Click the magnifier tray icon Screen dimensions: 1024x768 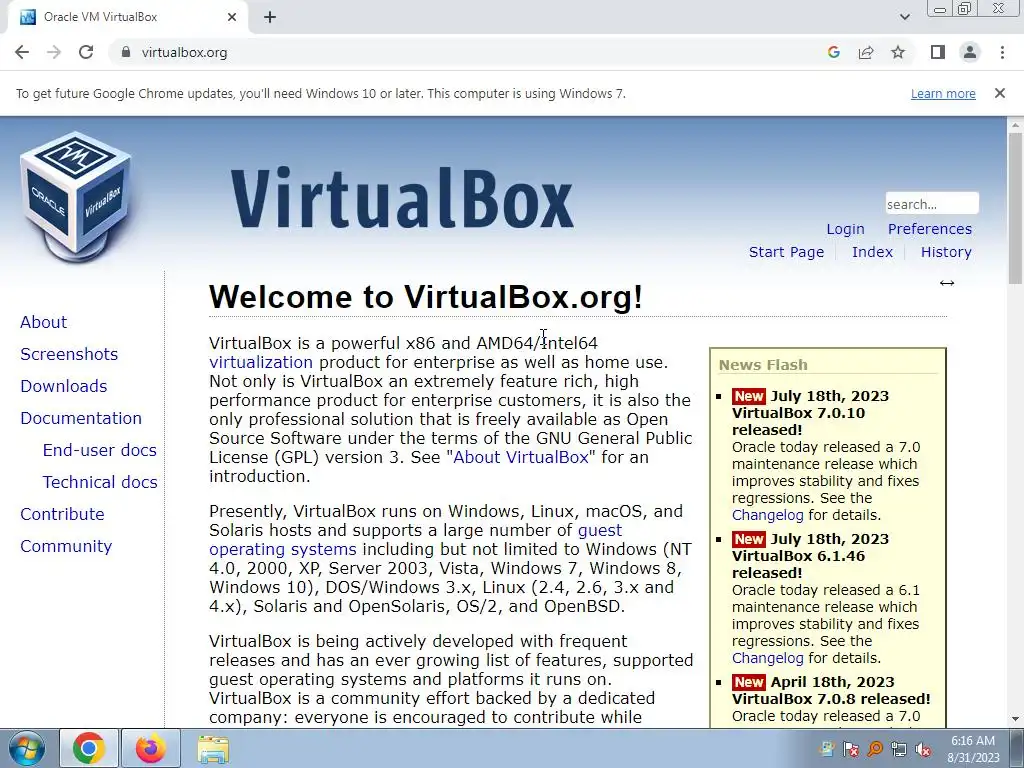[x=875, y=749]
